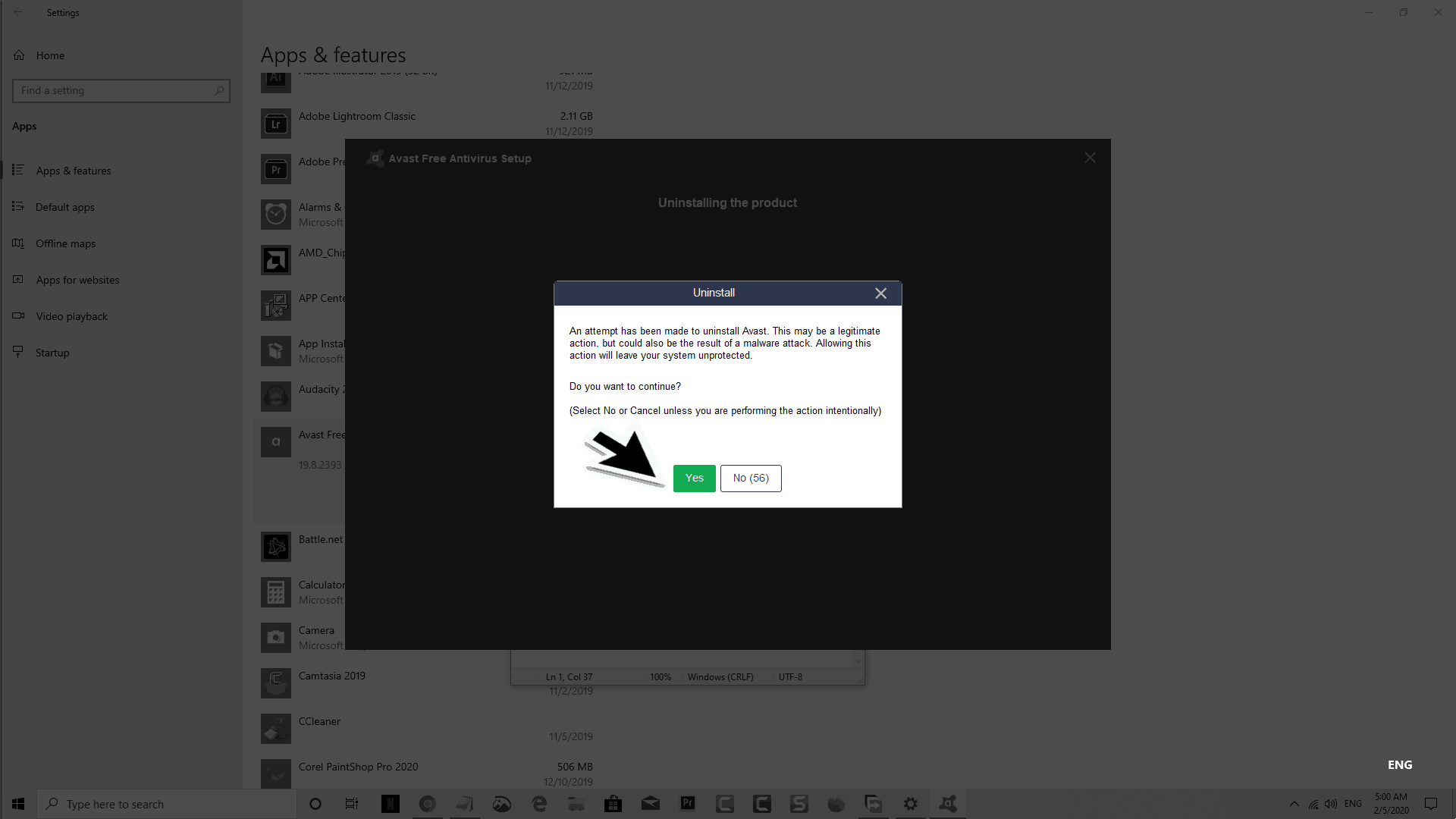
Task: Click the AMD_Chipset app icon
Action: [x=276, y=260]
